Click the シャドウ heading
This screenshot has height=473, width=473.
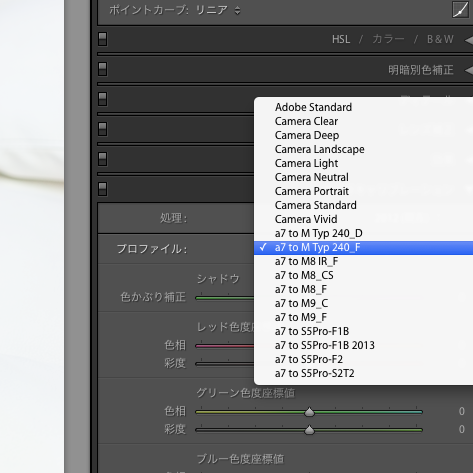click(218, 279)
